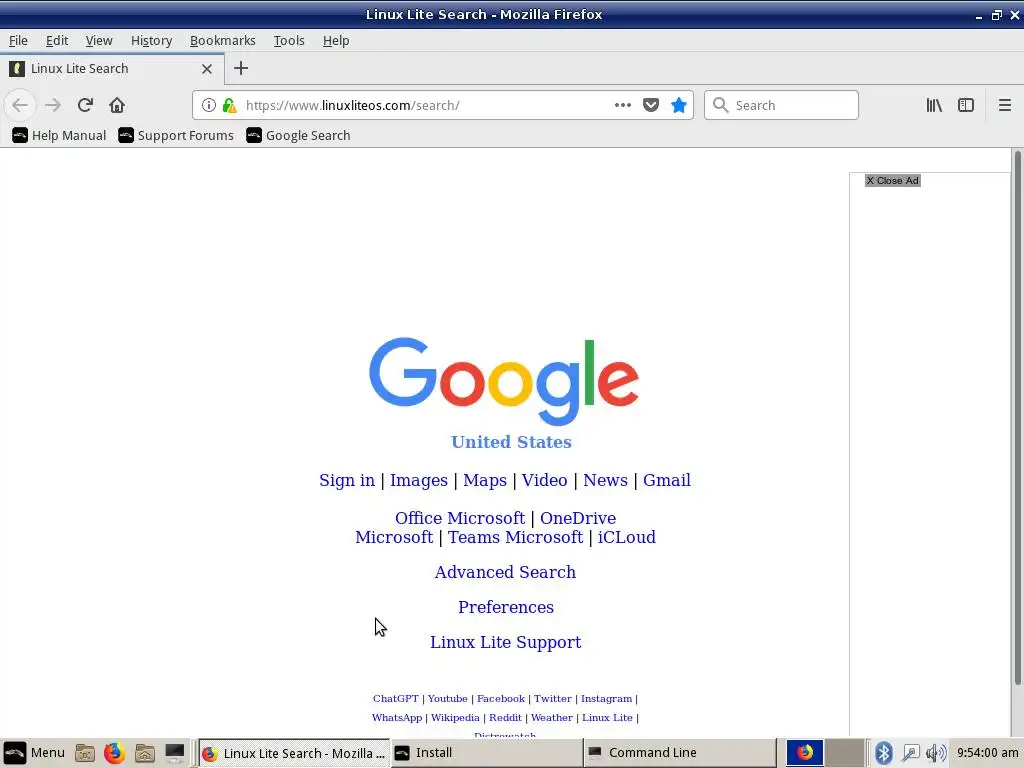Launch Firefox from taskbar launcher icon
Screen dimensions: 1024x768
point(114,753)
